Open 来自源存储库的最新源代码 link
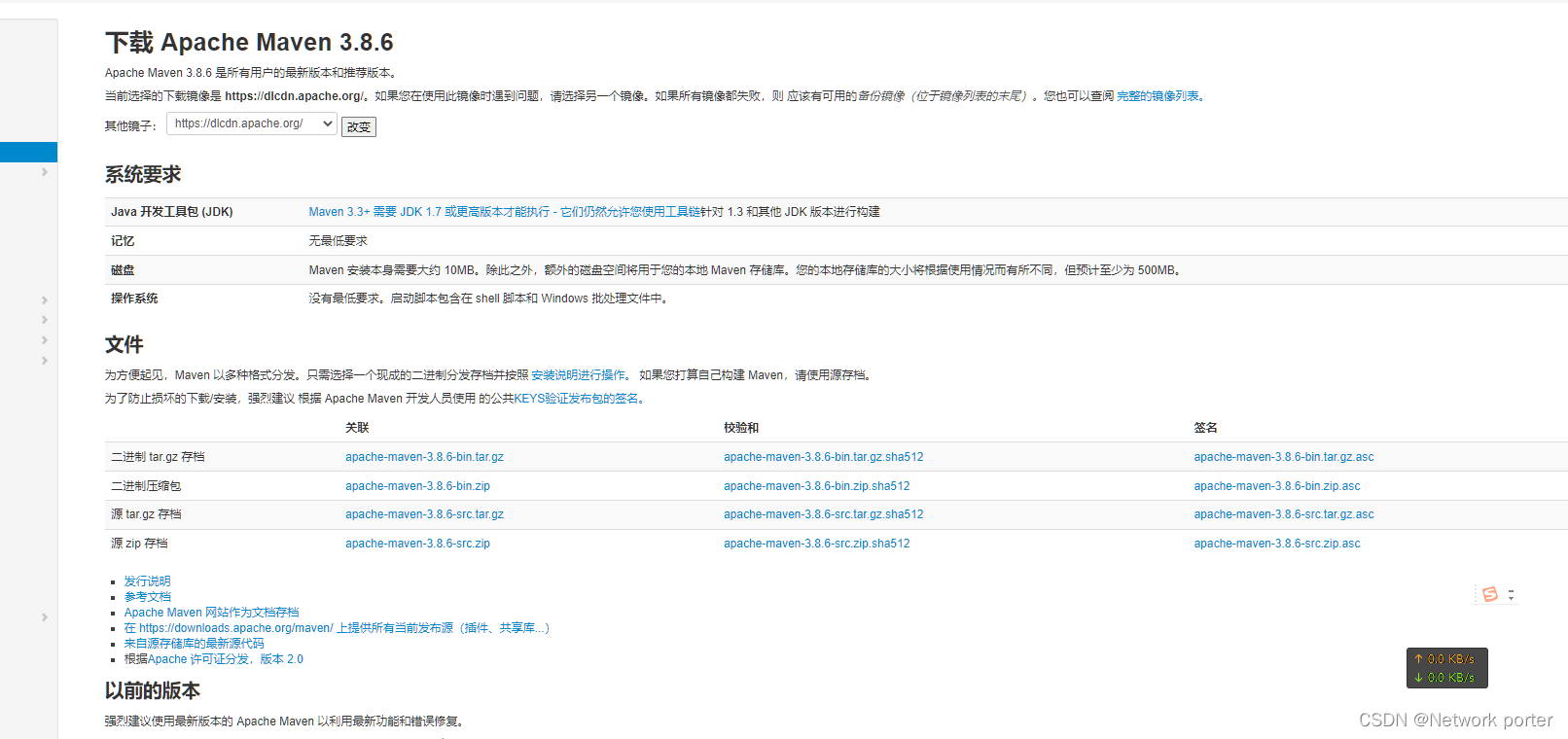The height and width of the screenshot is (739, 1568). (x=194, y=644)
